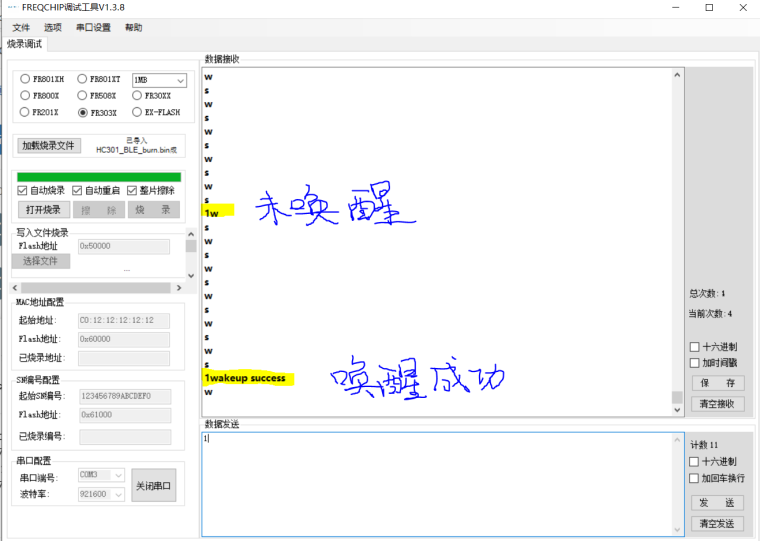Click the 关闭串口 button

[x=153, y=485]
